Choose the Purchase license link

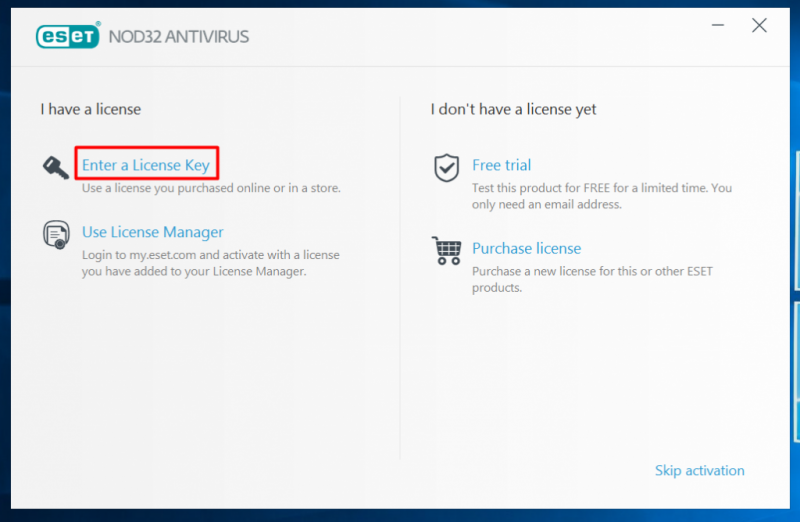coord(526,248)
